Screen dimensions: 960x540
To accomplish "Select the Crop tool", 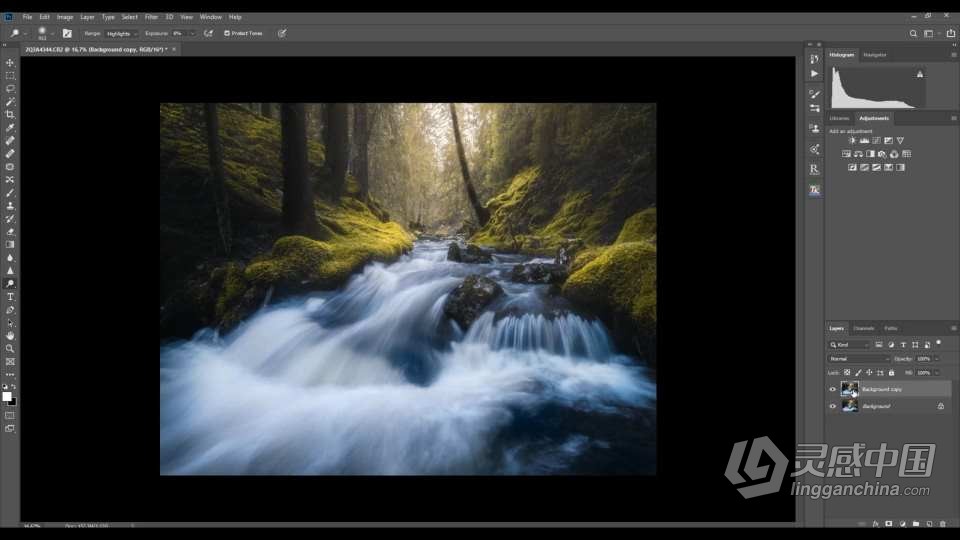I will coord(10,114).
